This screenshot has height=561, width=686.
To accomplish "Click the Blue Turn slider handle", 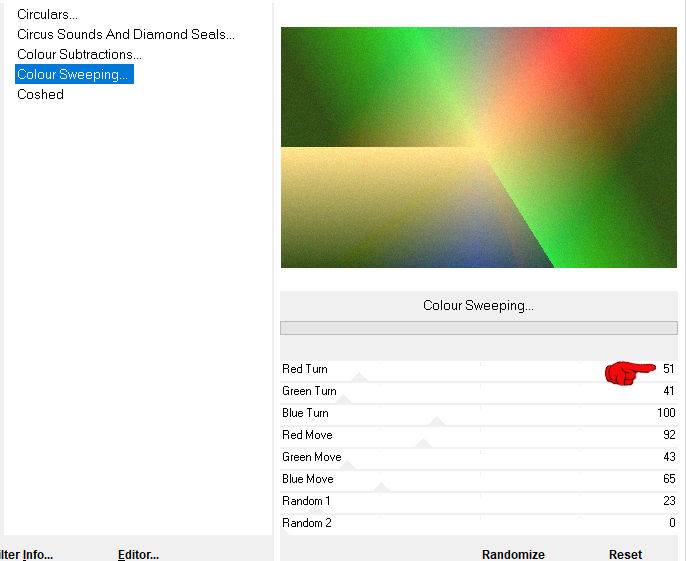I will pos(436,421).
